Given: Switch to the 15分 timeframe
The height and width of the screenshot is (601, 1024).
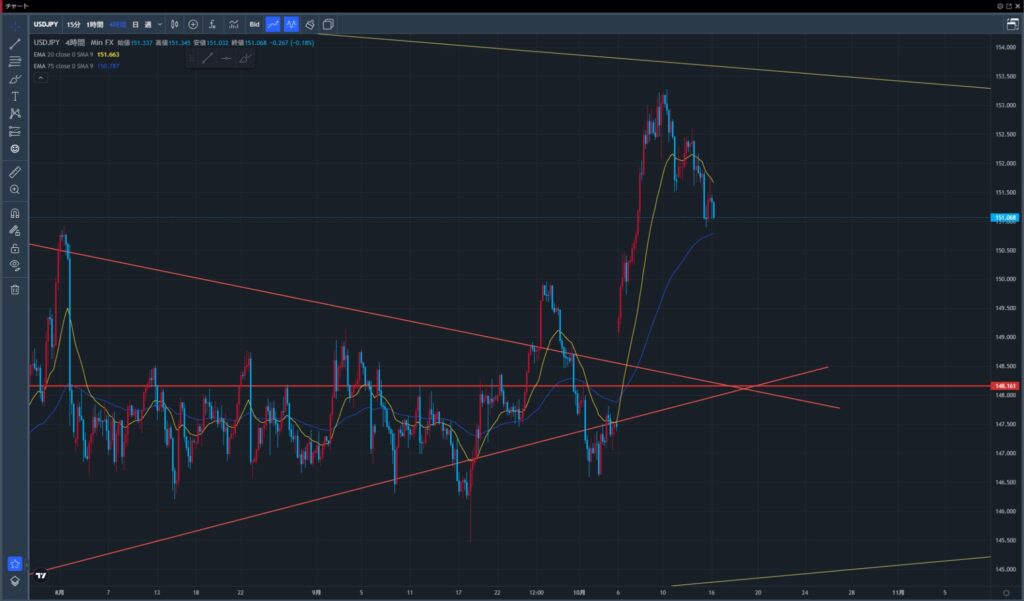Looking at the screenshot, I should pyautogui.click(x=74, y=23).
